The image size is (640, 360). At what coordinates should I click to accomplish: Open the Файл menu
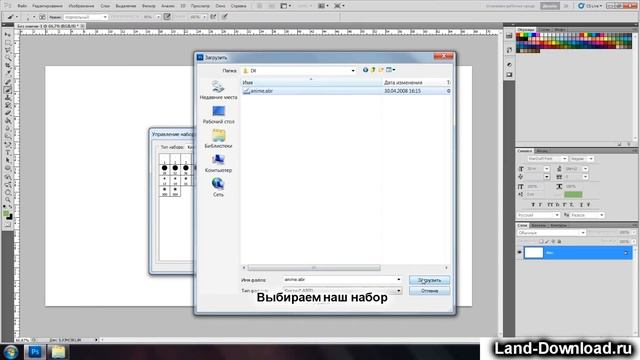(22, 6)
